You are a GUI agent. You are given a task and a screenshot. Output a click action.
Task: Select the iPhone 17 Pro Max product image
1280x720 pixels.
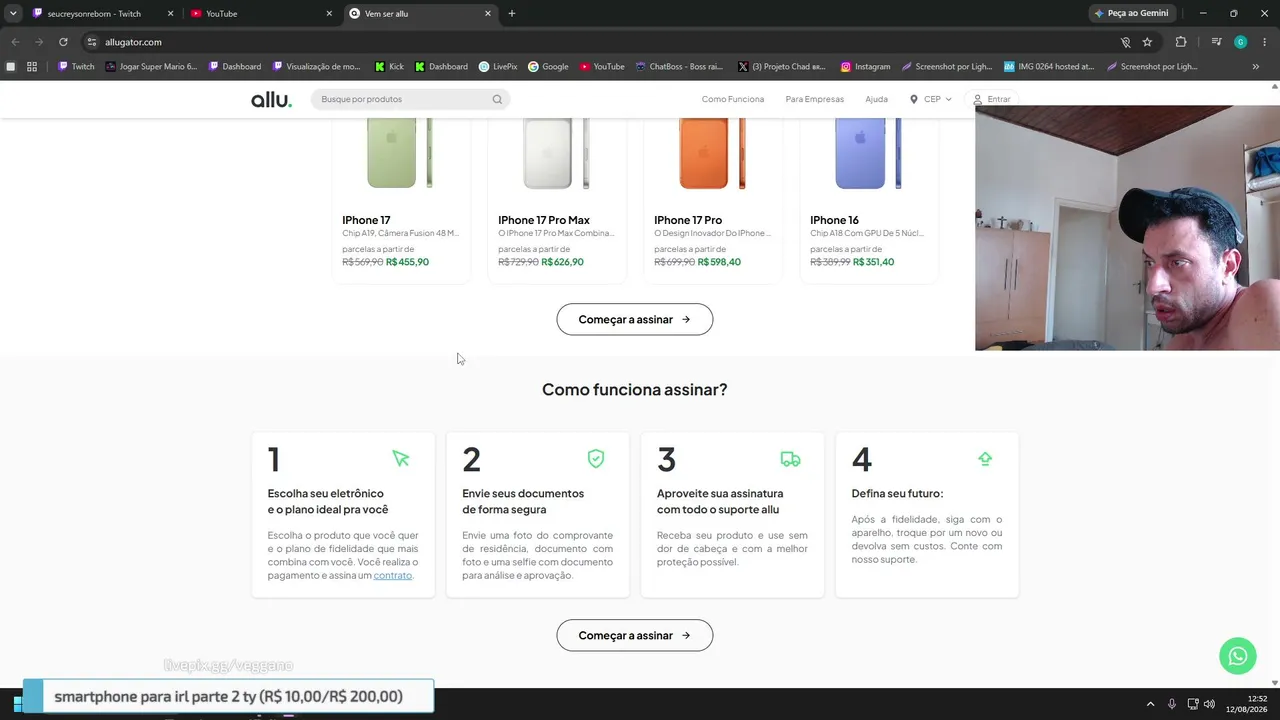pyautogui.click(x=556, y=153)
